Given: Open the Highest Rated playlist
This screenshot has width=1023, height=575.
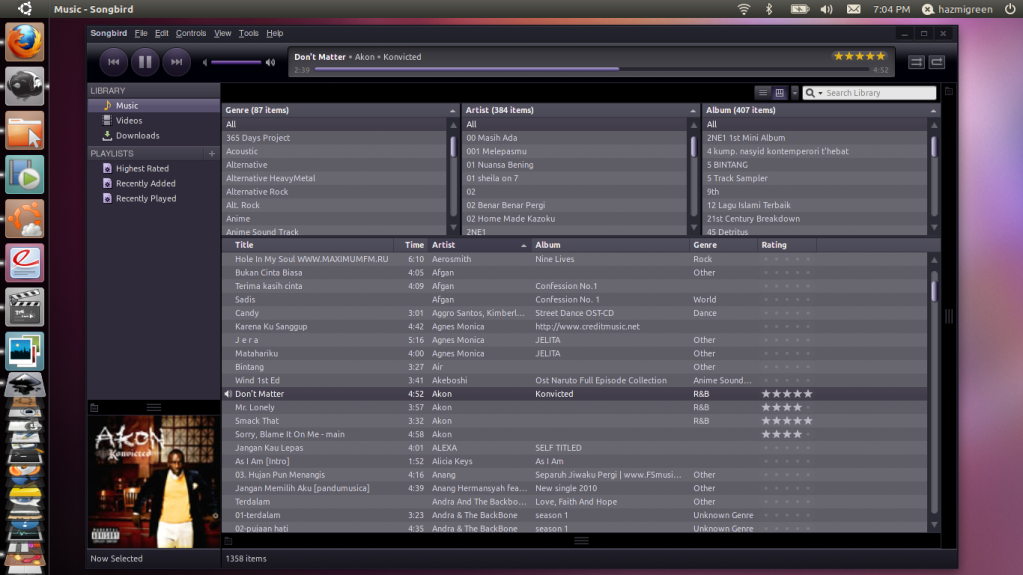Looking at the screenshot, I should point(154,168).
